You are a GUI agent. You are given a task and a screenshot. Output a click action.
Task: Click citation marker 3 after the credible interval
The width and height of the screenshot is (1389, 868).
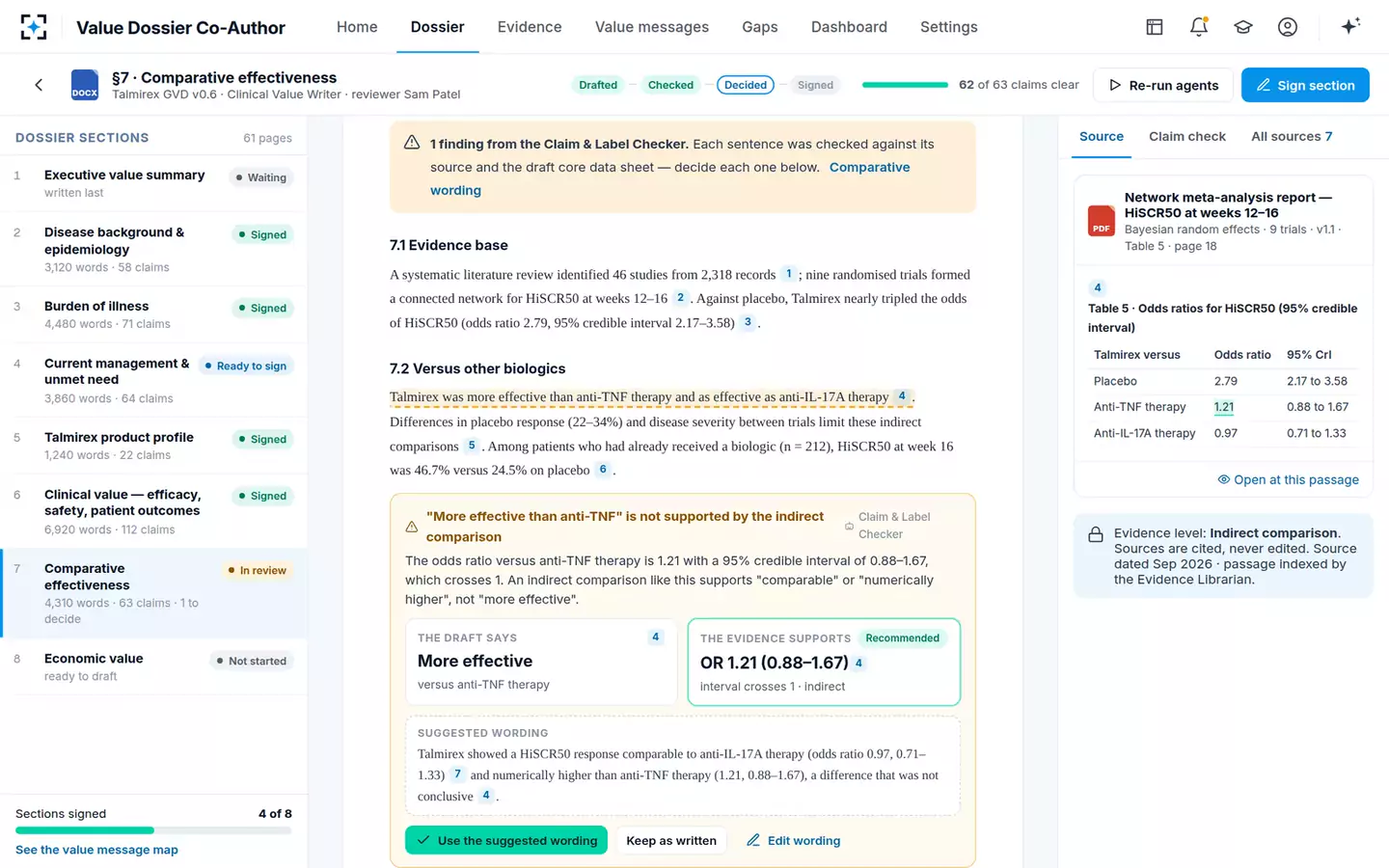point(748,322)
